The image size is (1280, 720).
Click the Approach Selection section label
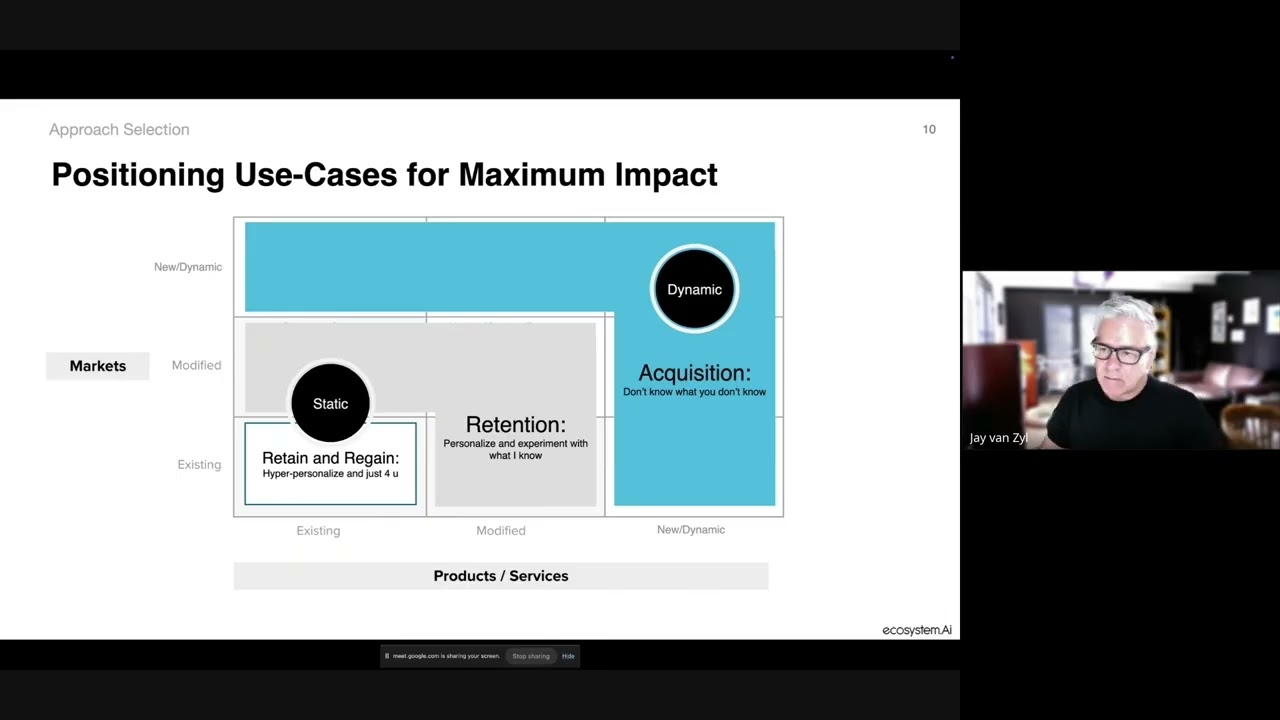tap(119, 129)
